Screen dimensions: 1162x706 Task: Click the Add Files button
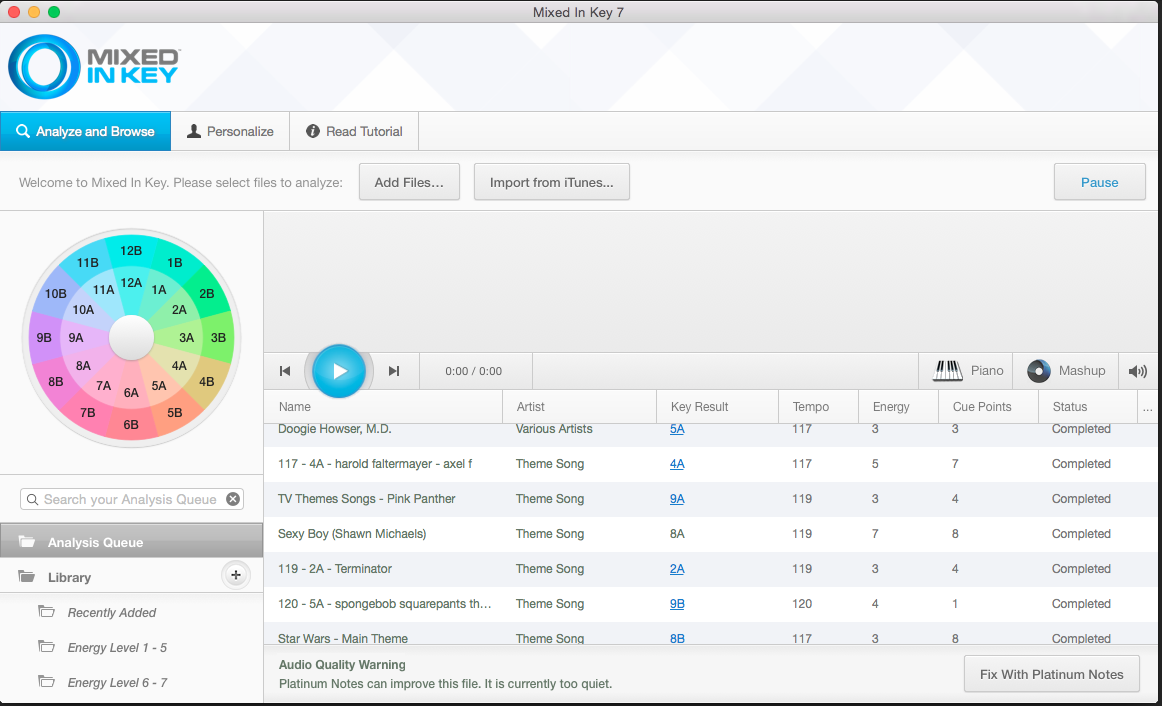click(409, 182)
